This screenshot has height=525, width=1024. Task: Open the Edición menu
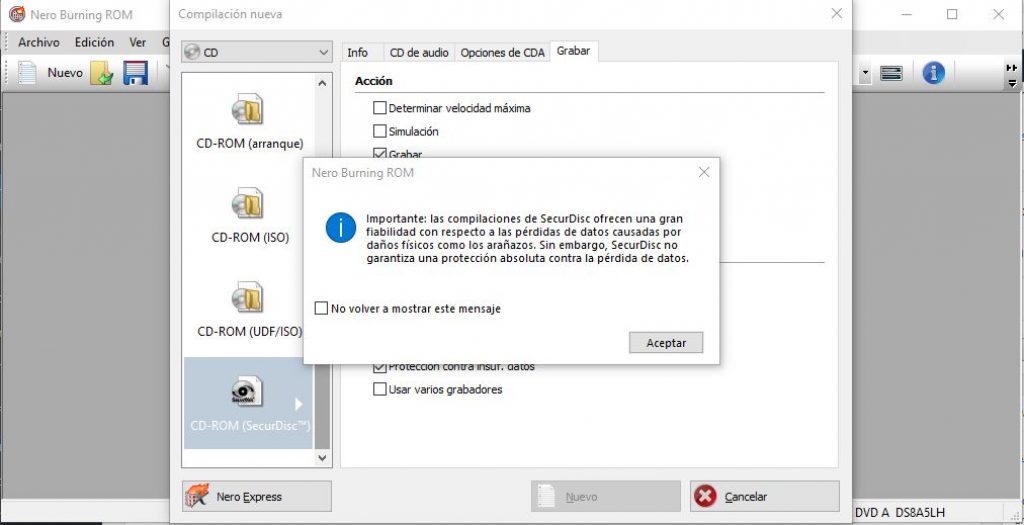coord(94,42)
